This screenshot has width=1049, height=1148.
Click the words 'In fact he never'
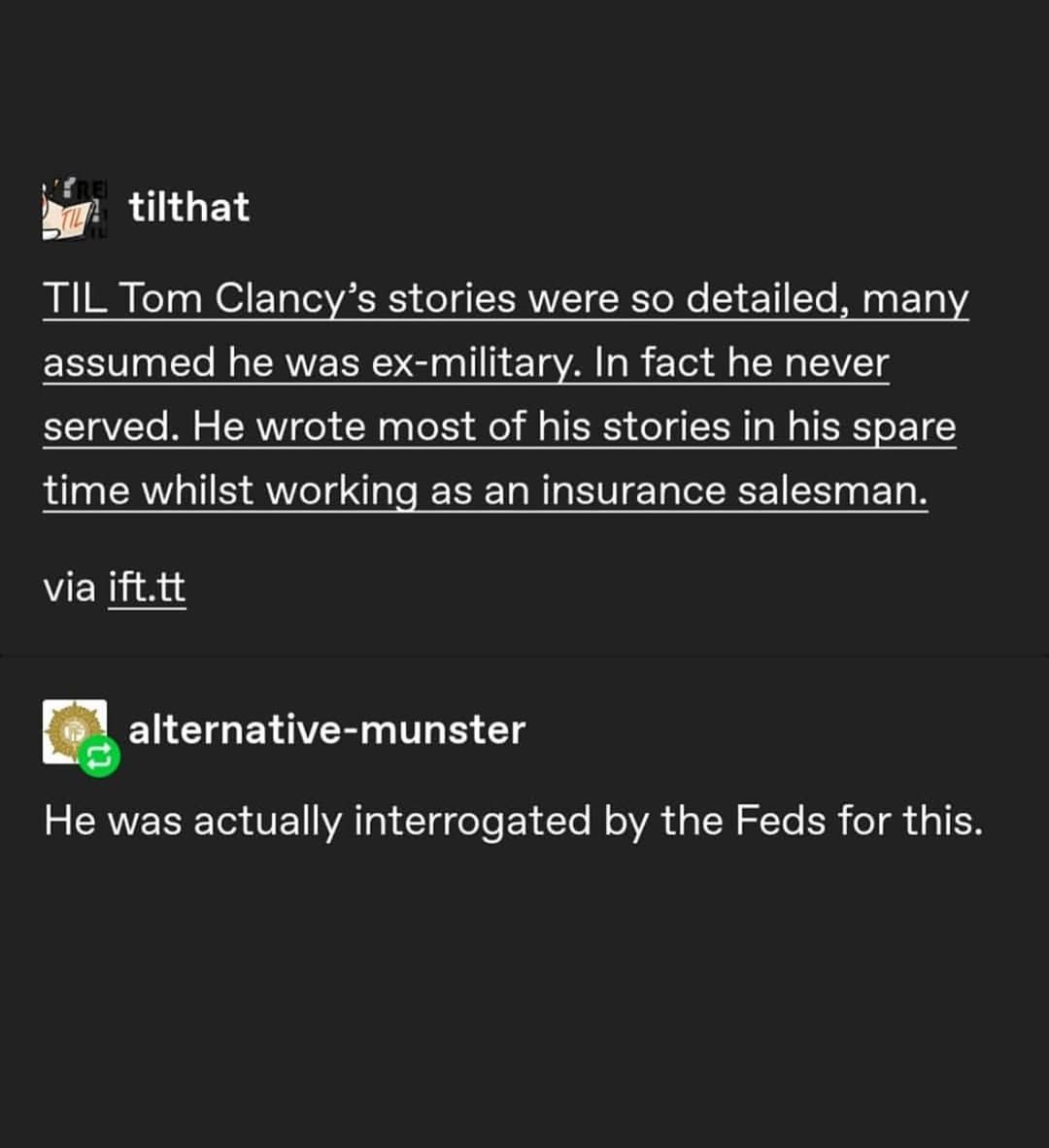tap(741, 362)
